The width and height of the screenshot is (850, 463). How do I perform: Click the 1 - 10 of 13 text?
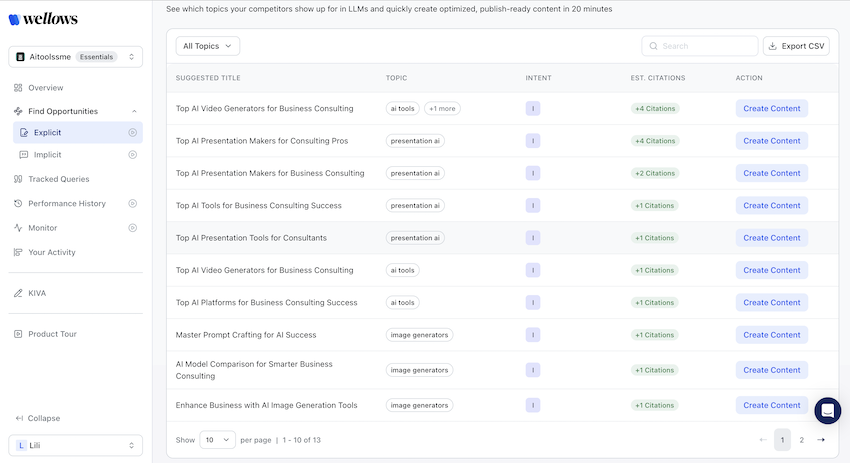[x=301, y=440]
